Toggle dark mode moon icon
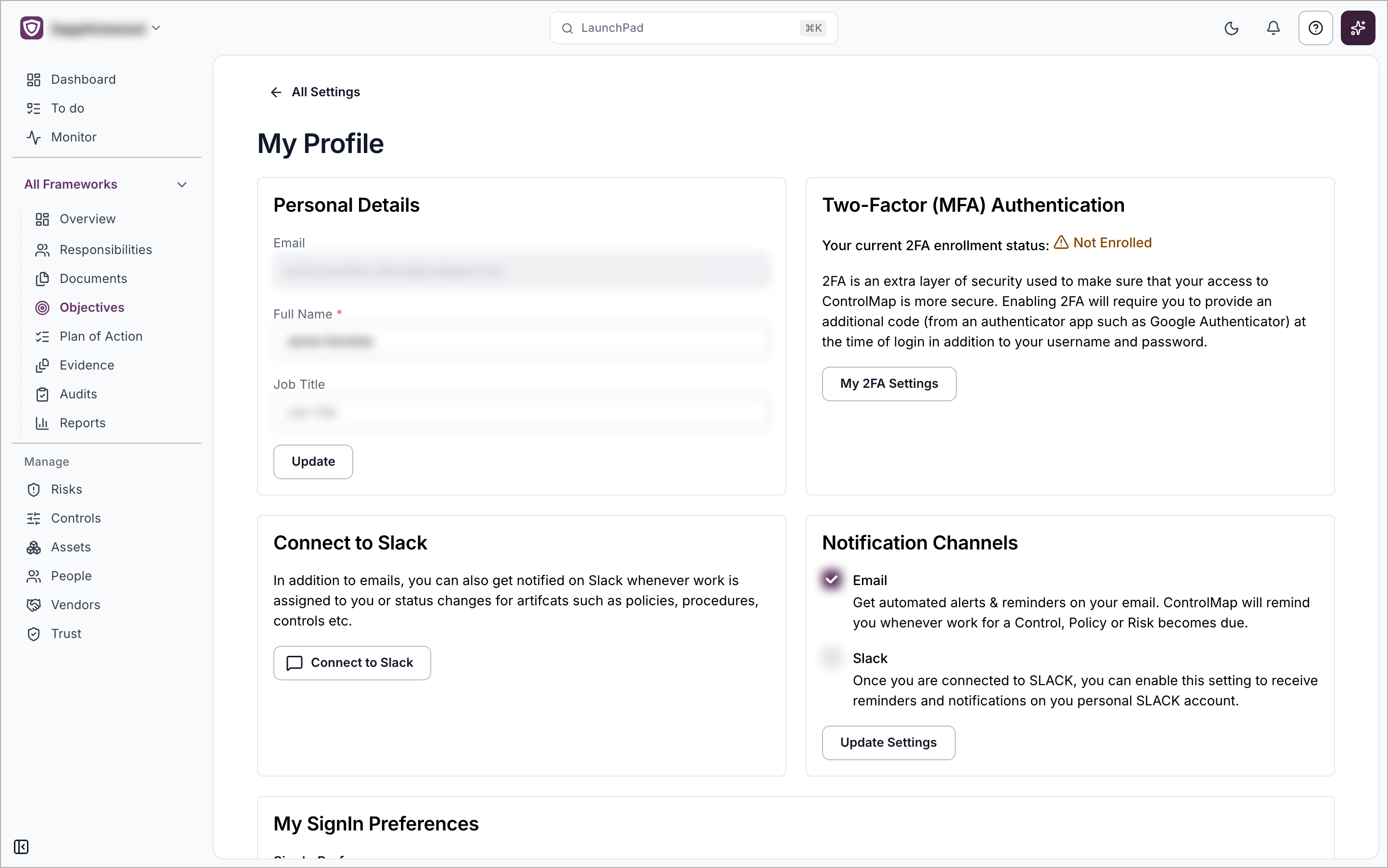 1231,28
